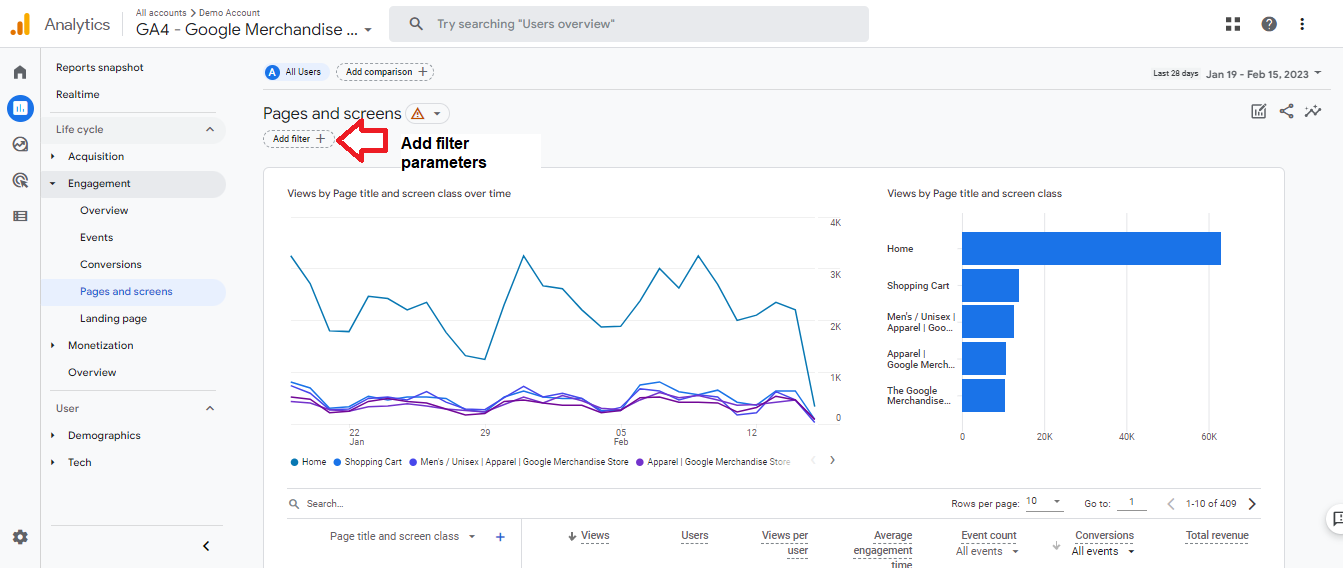
Task: Open the date range Jan 19 - Feb 15 dropdown
Action: 1264,74
